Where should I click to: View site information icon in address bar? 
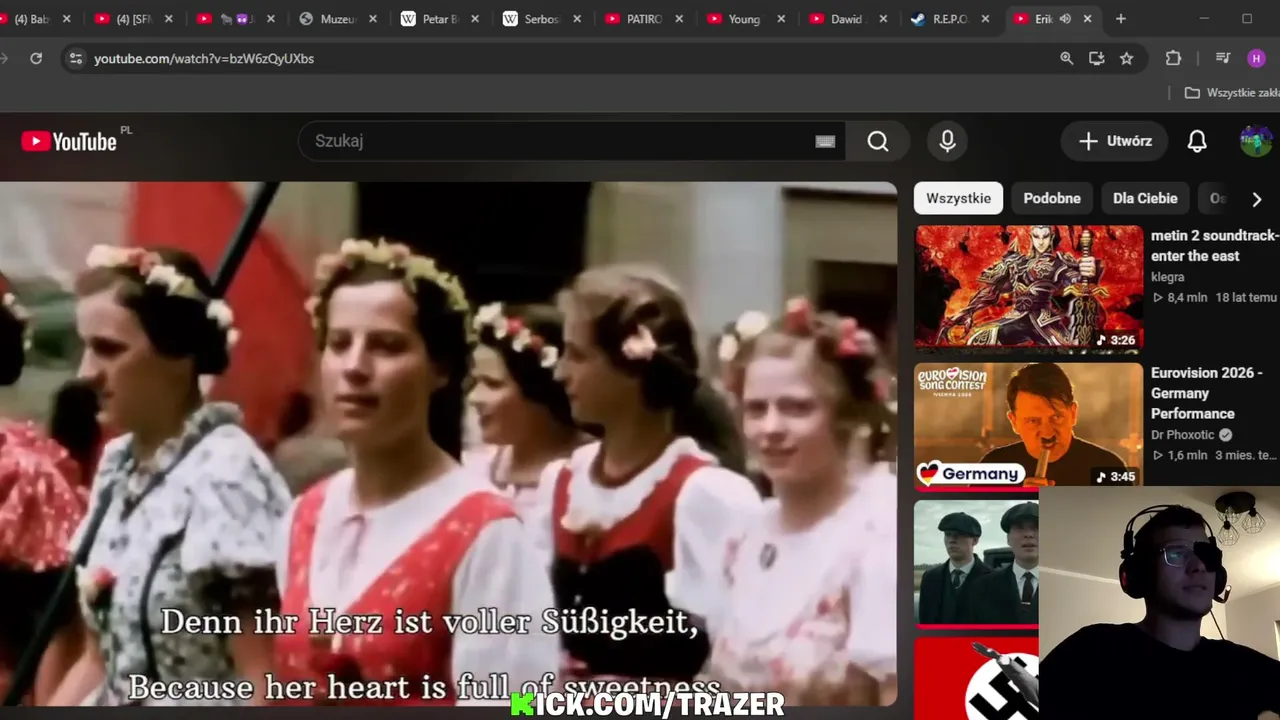(75, 58)
